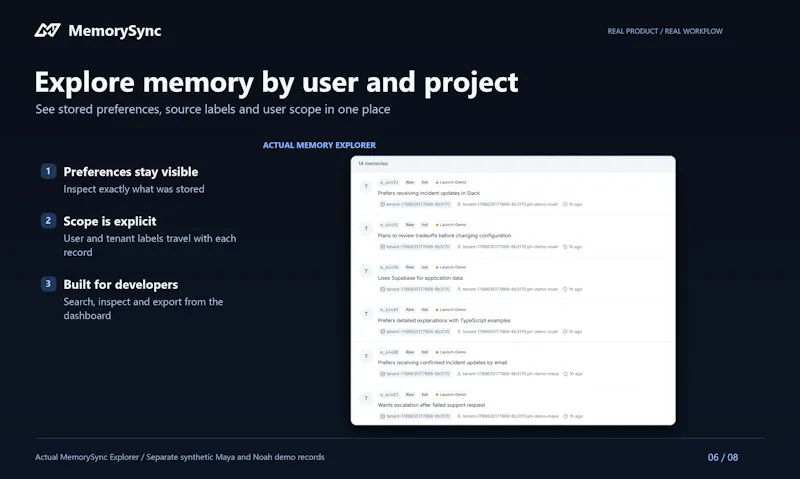
Task: Click the MemorySync brand name
Action: tap(115, 31)
